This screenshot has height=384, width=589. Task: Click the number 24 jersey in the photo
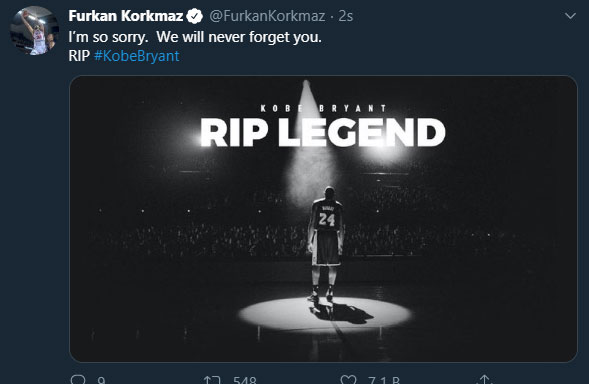[x=326, y=219]
